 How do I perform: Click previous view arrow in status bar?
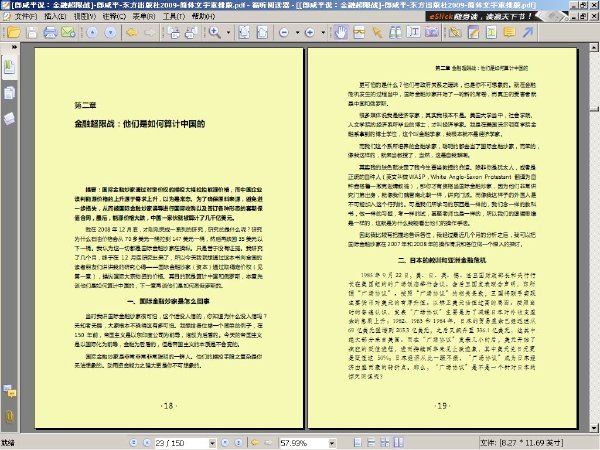255,443
